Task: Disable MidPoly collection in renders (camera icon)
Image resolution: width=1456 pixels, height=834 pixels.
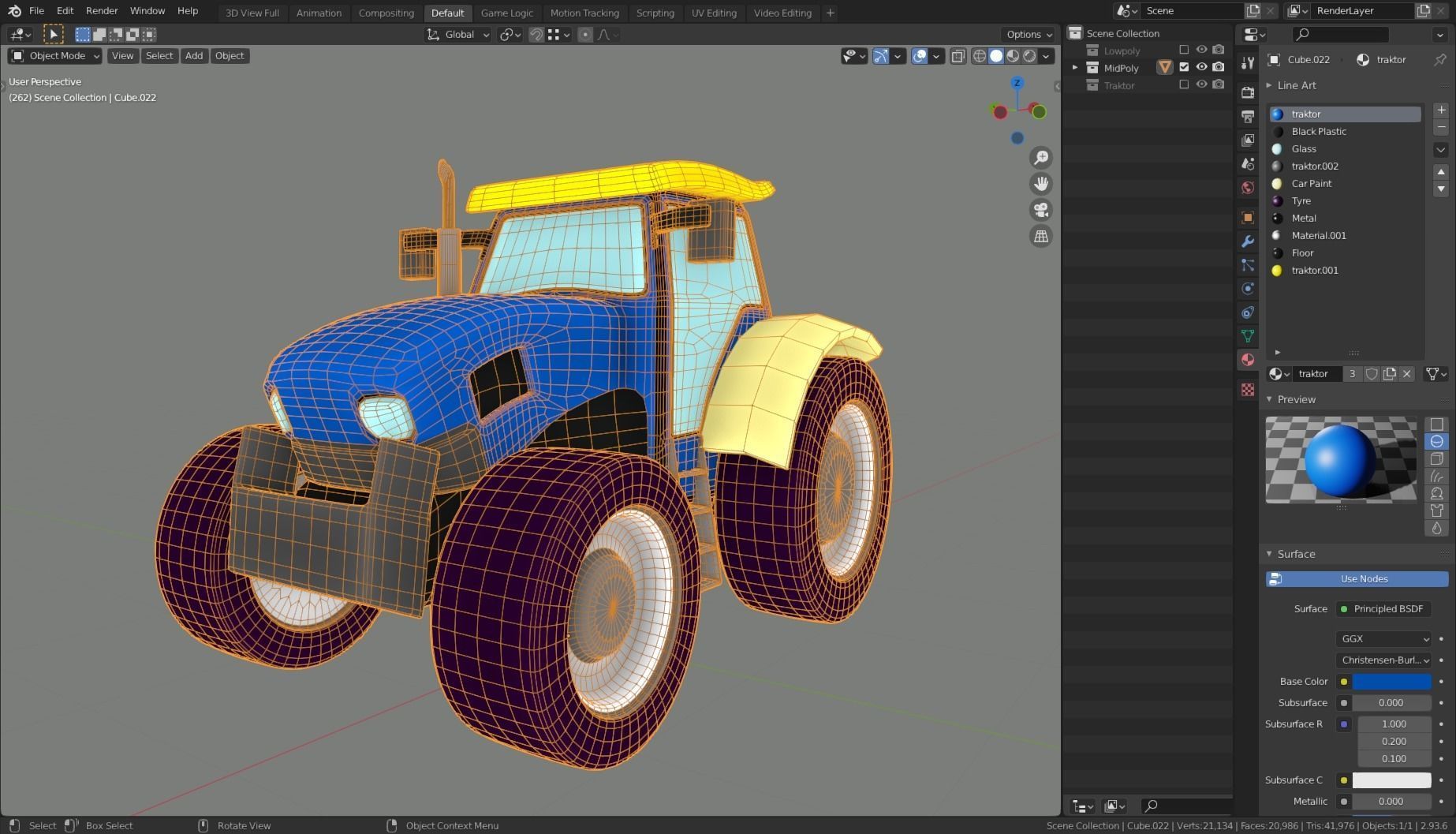Action: point(1219,67)
